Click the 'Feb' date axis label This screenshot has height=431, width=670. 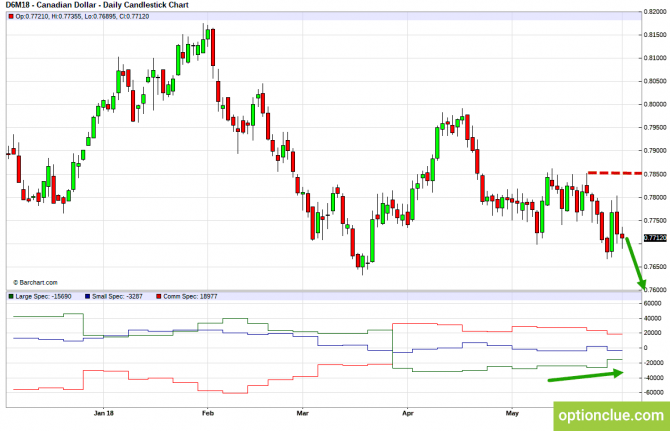point(208,413)
